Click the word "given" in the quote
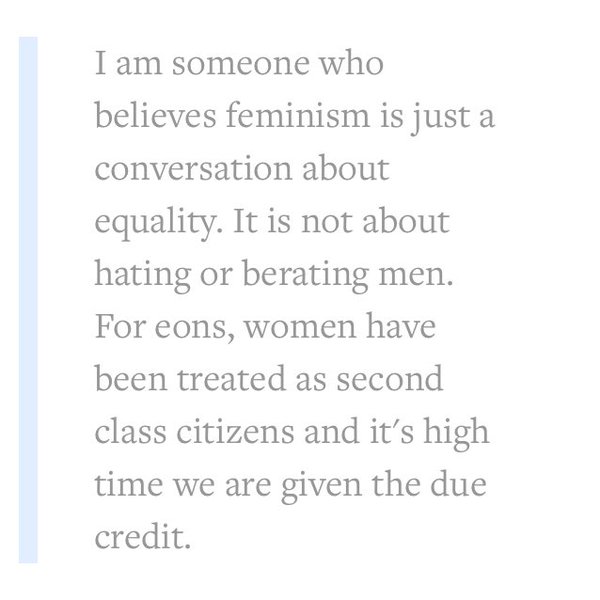 click(321, 485)
